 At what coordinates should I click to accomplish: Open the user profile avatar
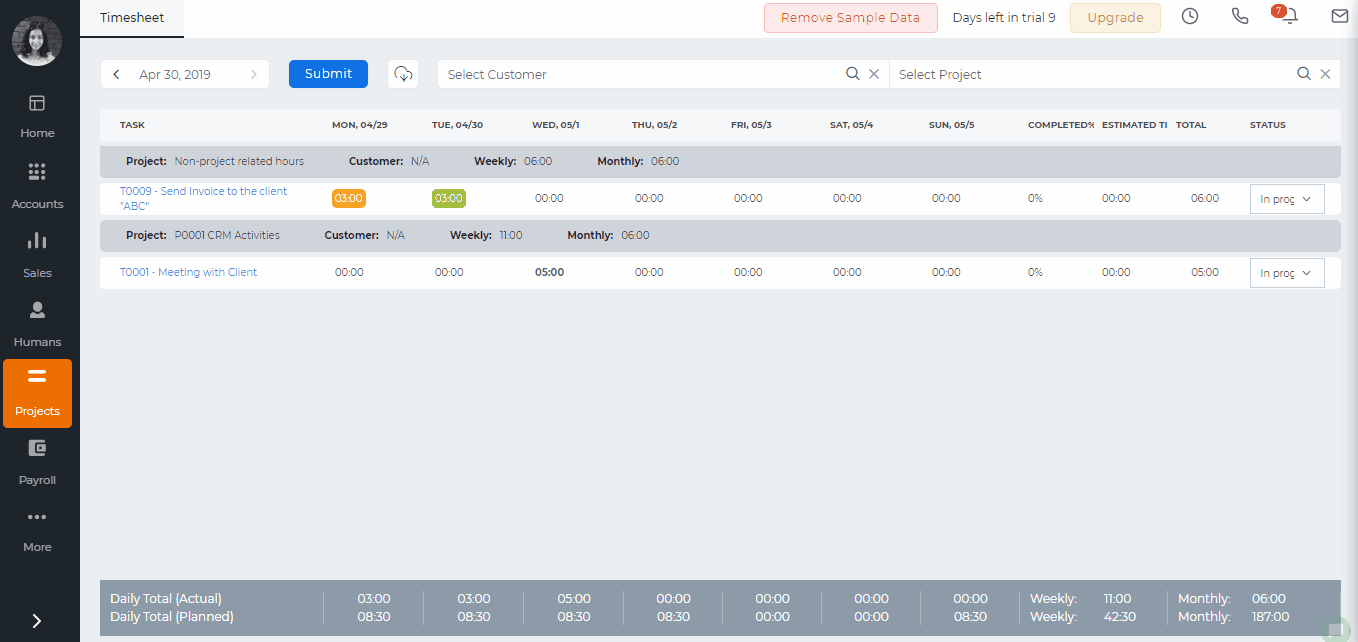[x=37, y=41]
